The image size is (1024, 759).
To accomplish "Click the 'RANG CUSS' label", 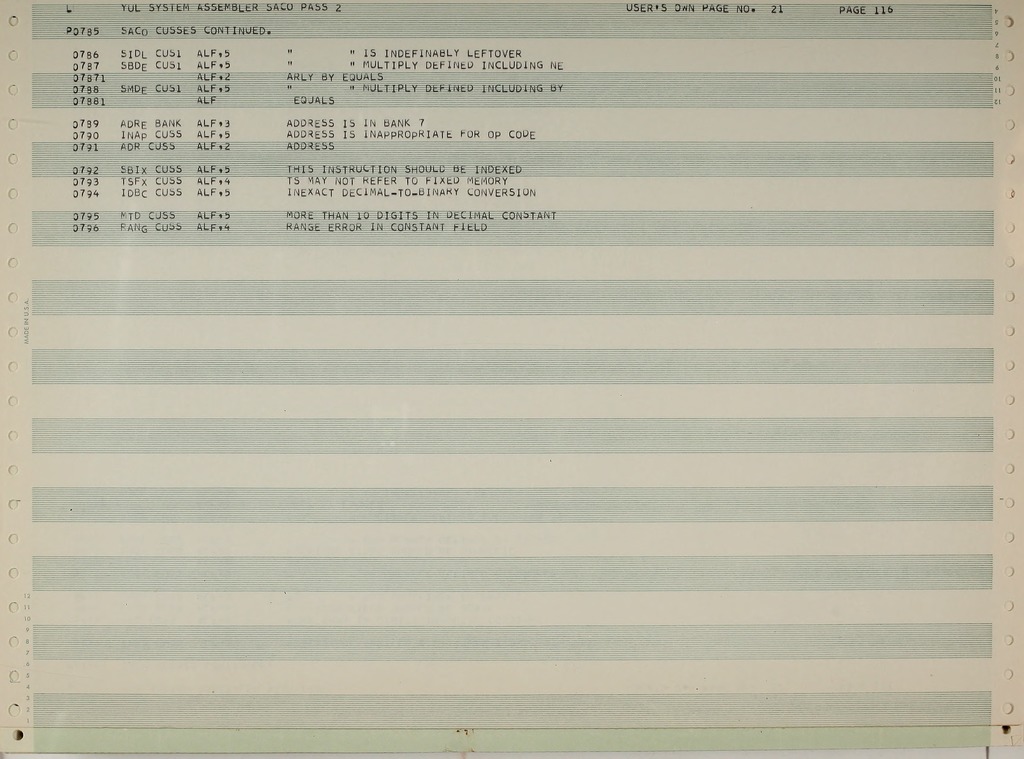I will (151, 228).
